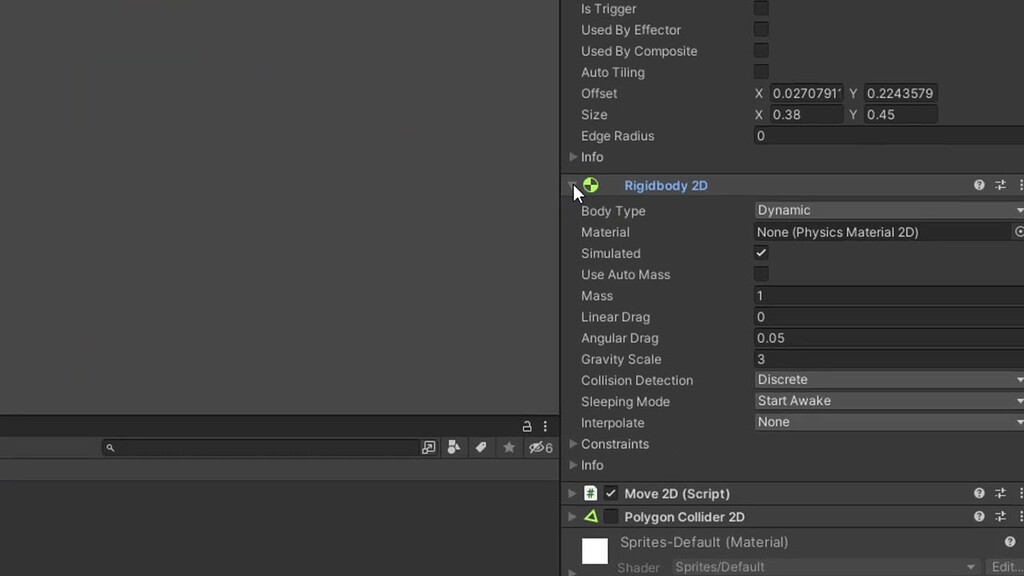Expand the Constraints section
This screenshot has height=576, width=1024.
(574, 444)
